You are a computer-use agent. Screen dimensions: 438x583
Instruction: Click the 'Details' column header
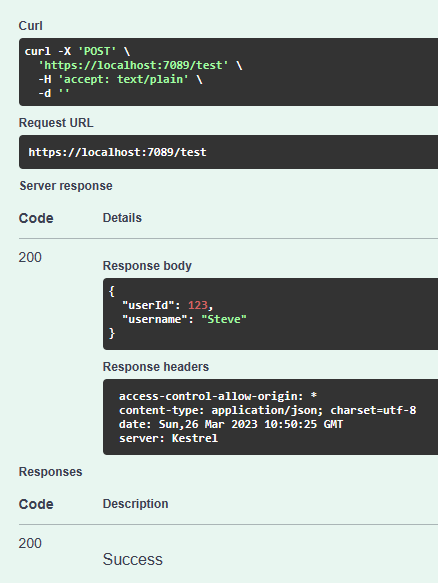coord(122,218)
